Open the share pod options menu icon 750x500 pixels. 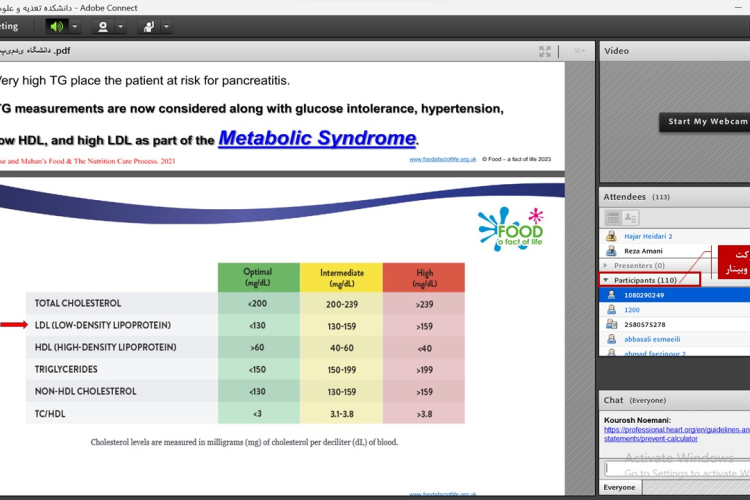579,51
